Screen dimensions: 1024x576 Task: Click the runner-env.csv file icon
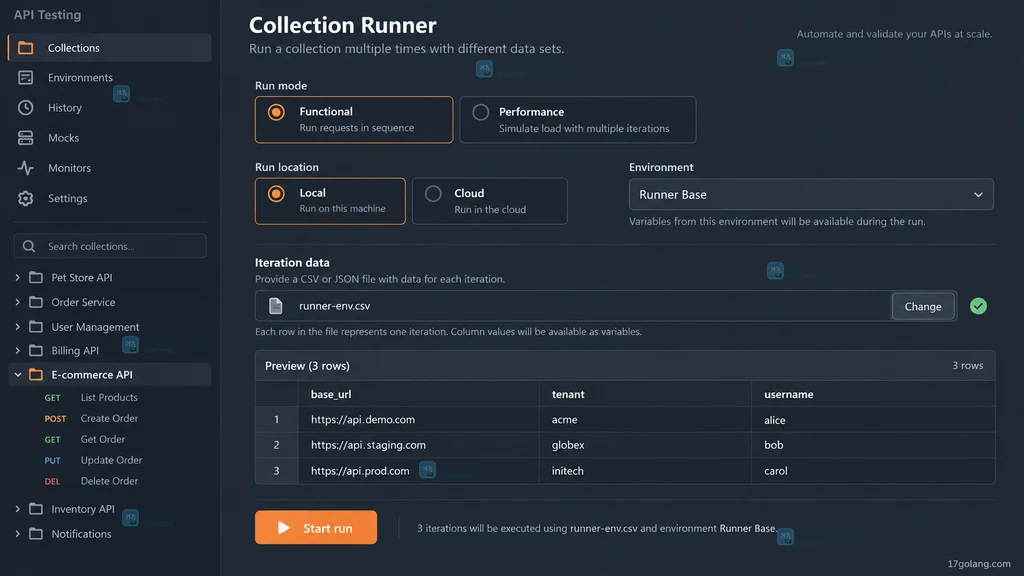click(x=276, y=306)
